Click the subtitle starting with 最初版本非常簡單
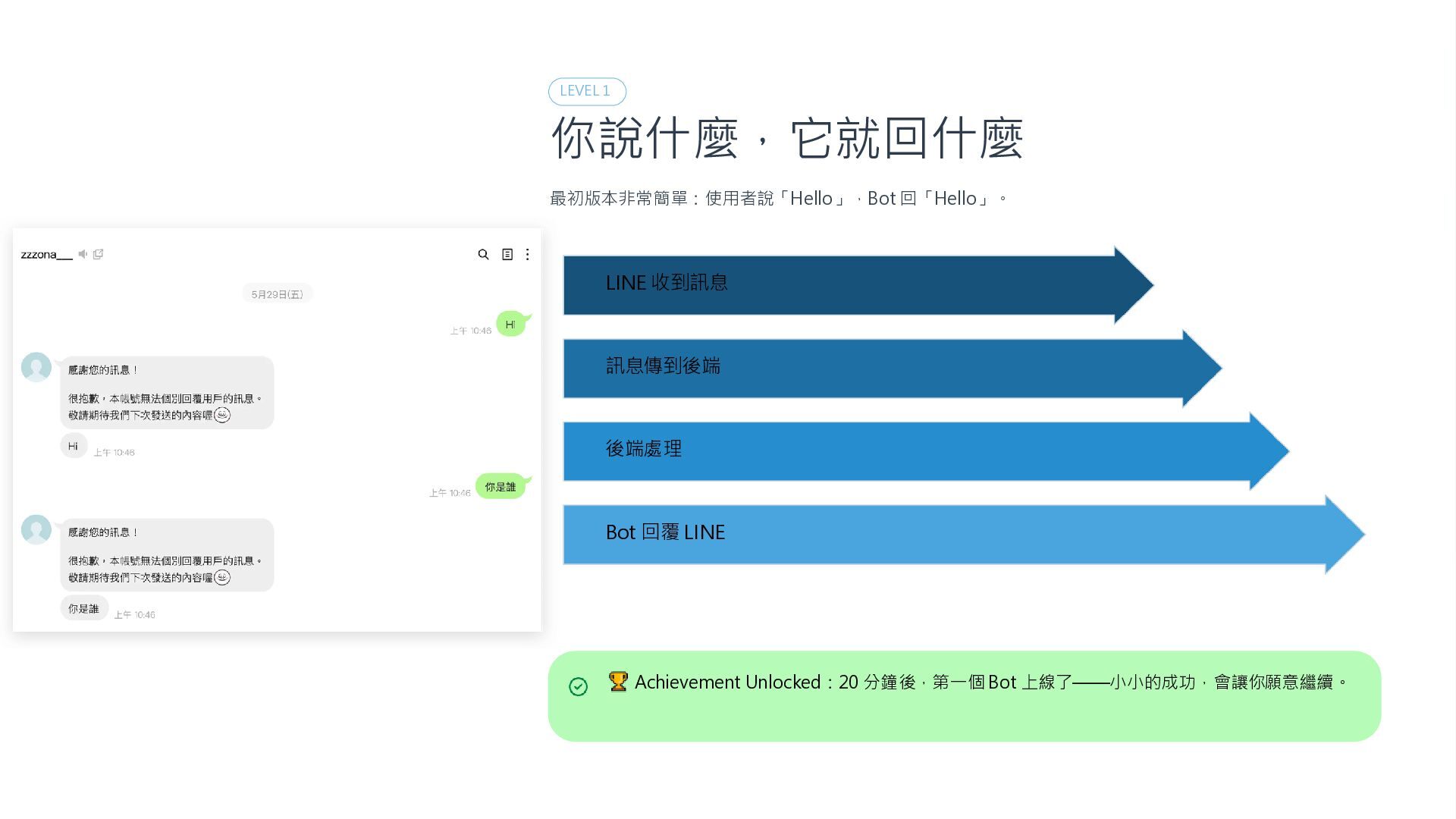 779,199
